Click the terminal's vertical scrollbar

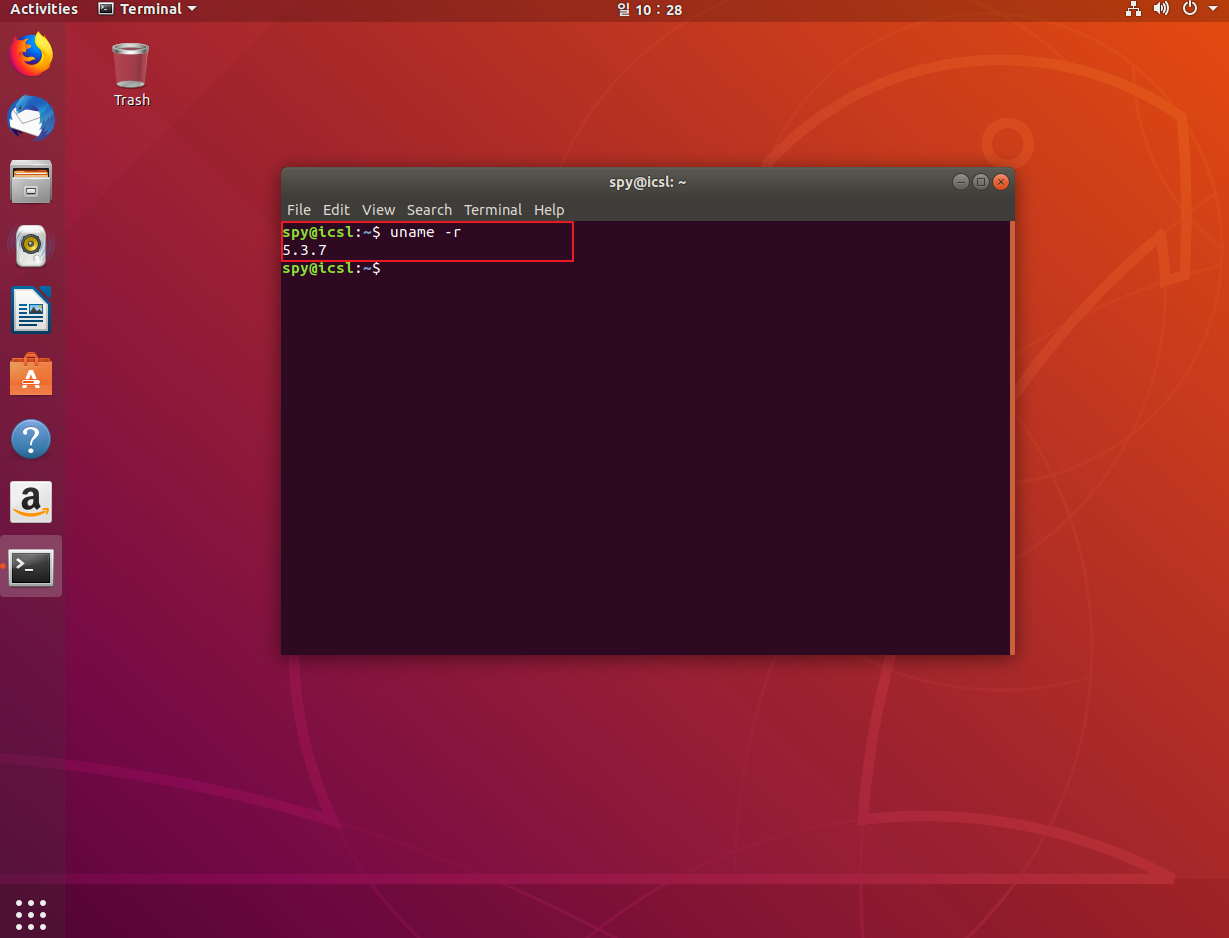coord(1012,438)
